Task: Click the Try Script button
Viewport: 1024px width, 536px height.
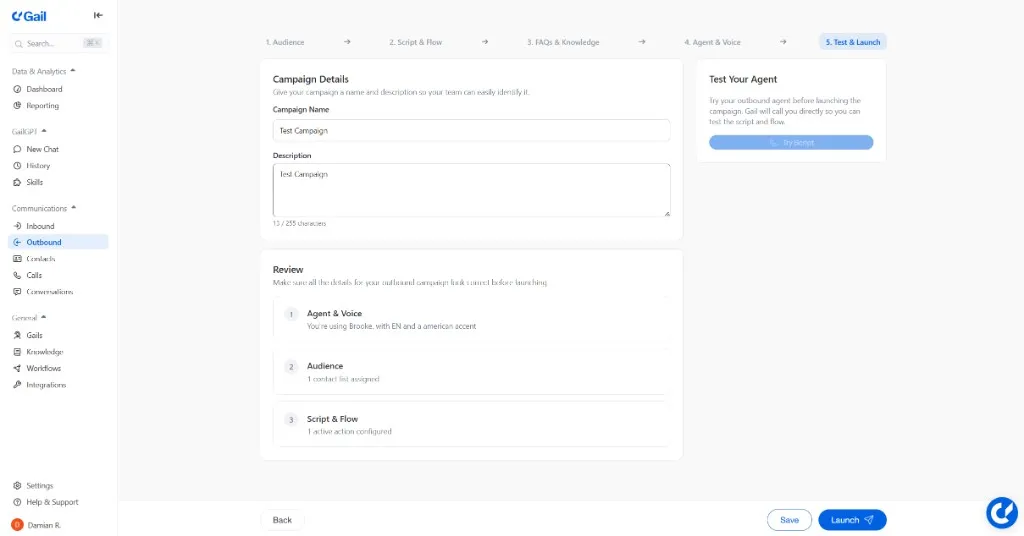Action: coord(791,142)
